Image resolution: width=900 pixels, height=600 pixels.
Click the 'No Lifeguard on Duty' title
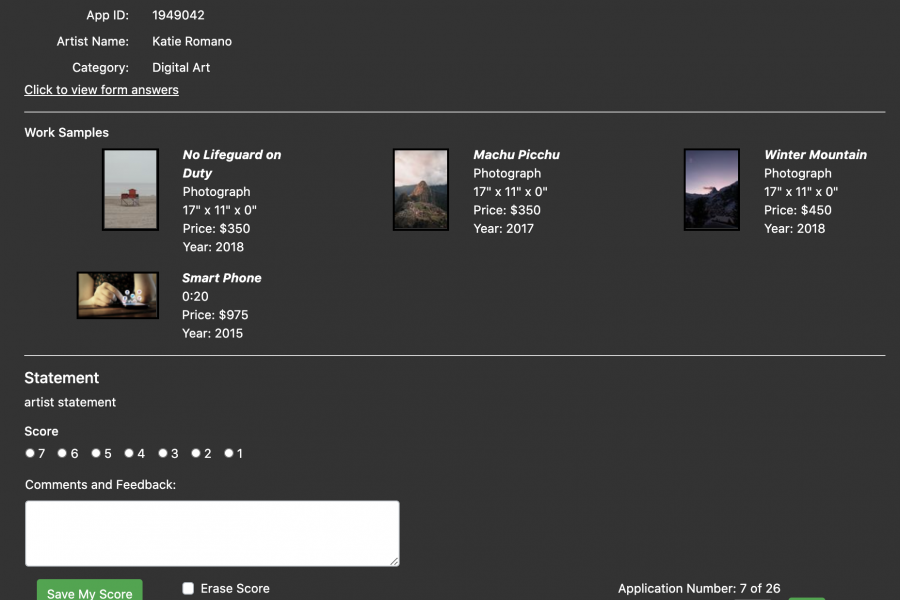[232, 164]
